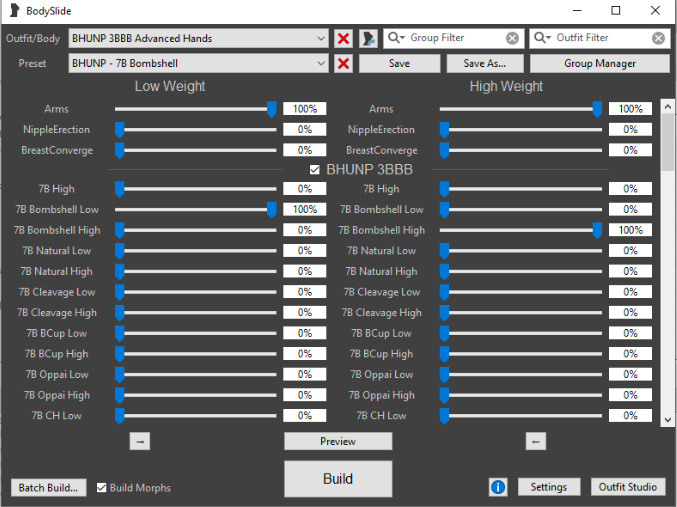Click the Save As... button
This screenshot has width=677, height=507.
(485, 63)
